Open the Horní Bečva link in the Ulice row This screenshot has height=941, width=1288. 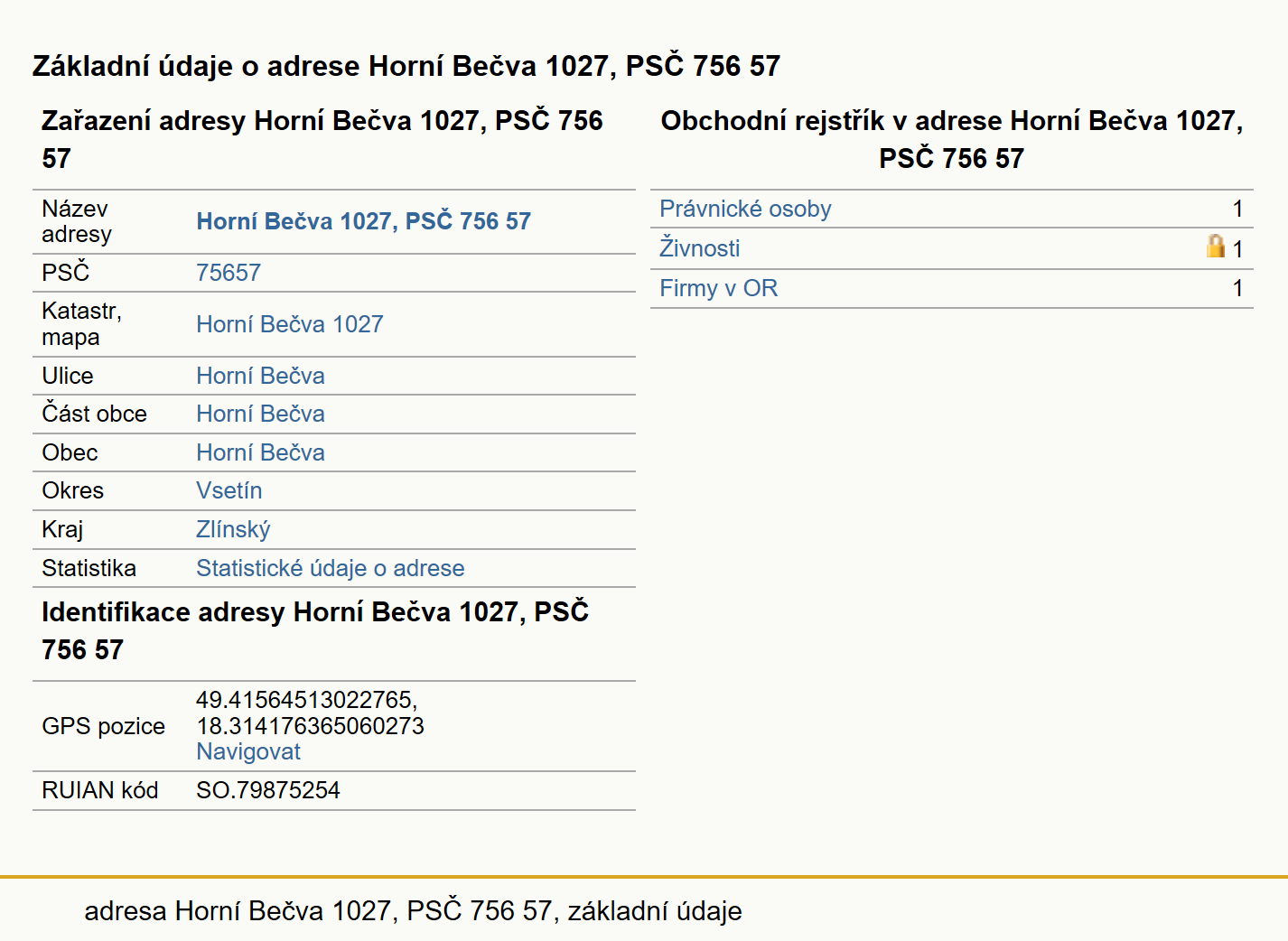260,376
